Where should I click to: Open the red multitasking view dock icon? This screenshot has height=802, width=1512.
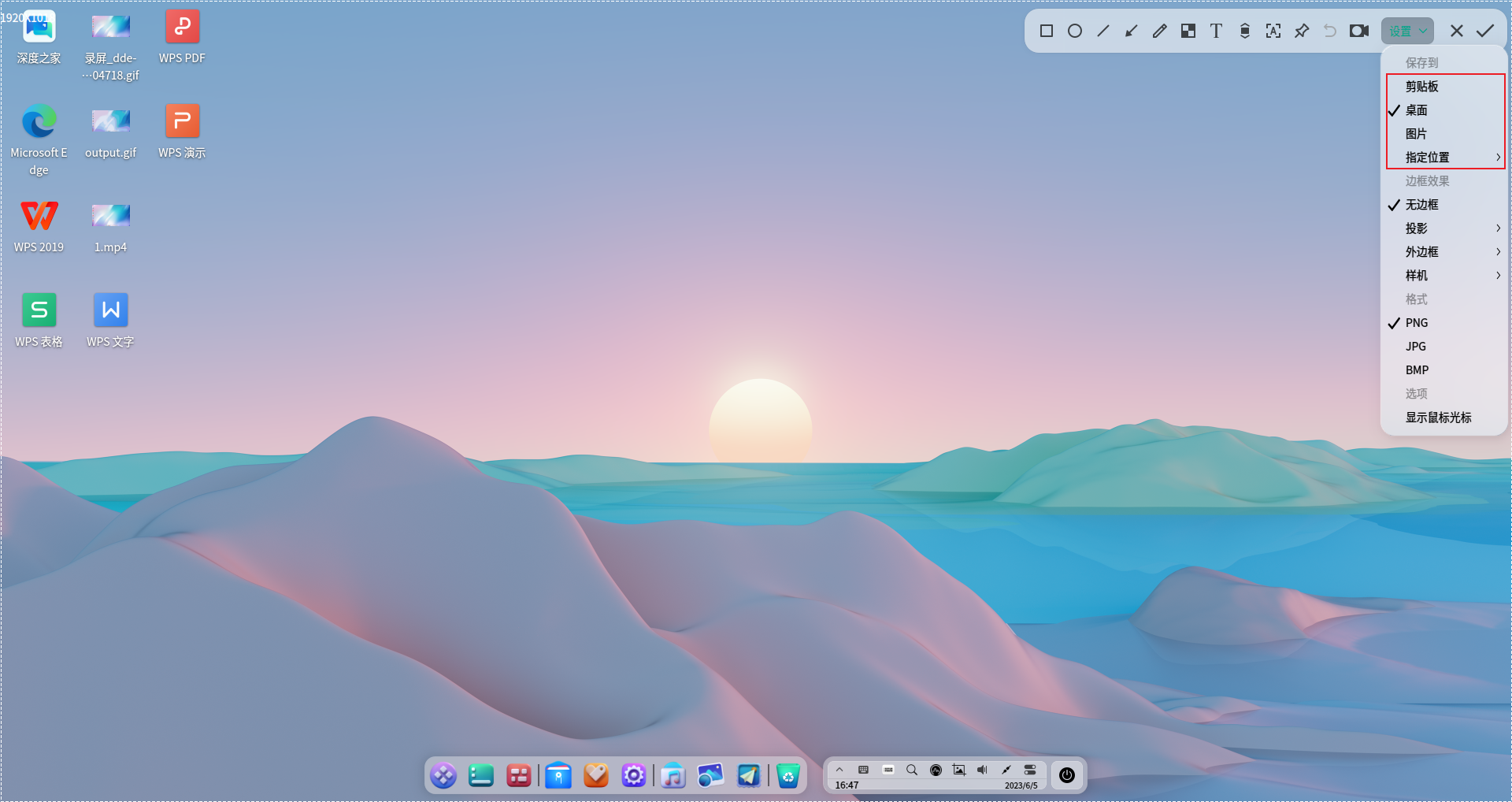tap(519, 776)
